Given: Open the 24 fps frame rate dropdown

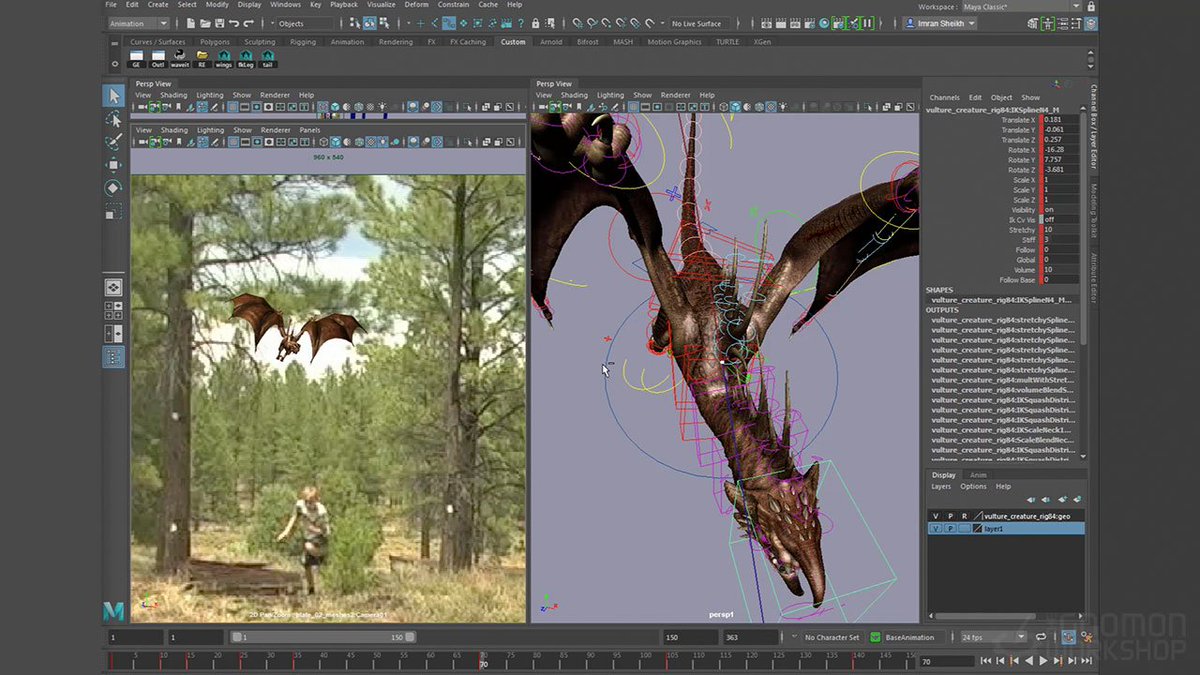Looking at the screenshot, I should pos(993,637).
